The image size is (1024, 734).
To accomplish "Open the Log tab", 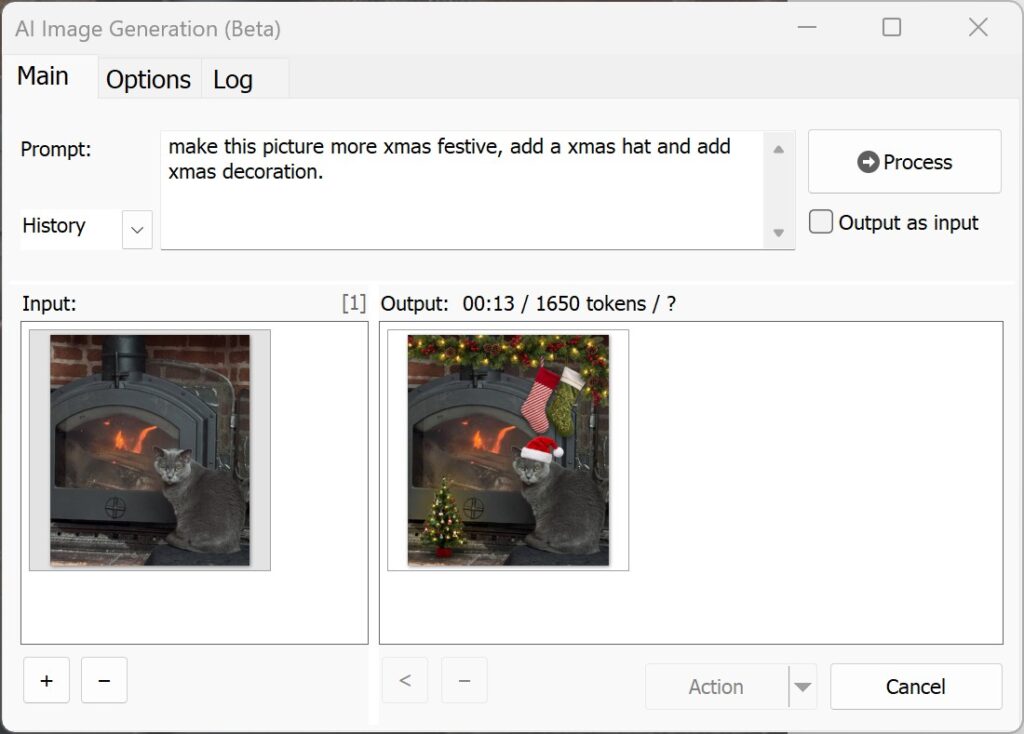I will click(233, 80).
